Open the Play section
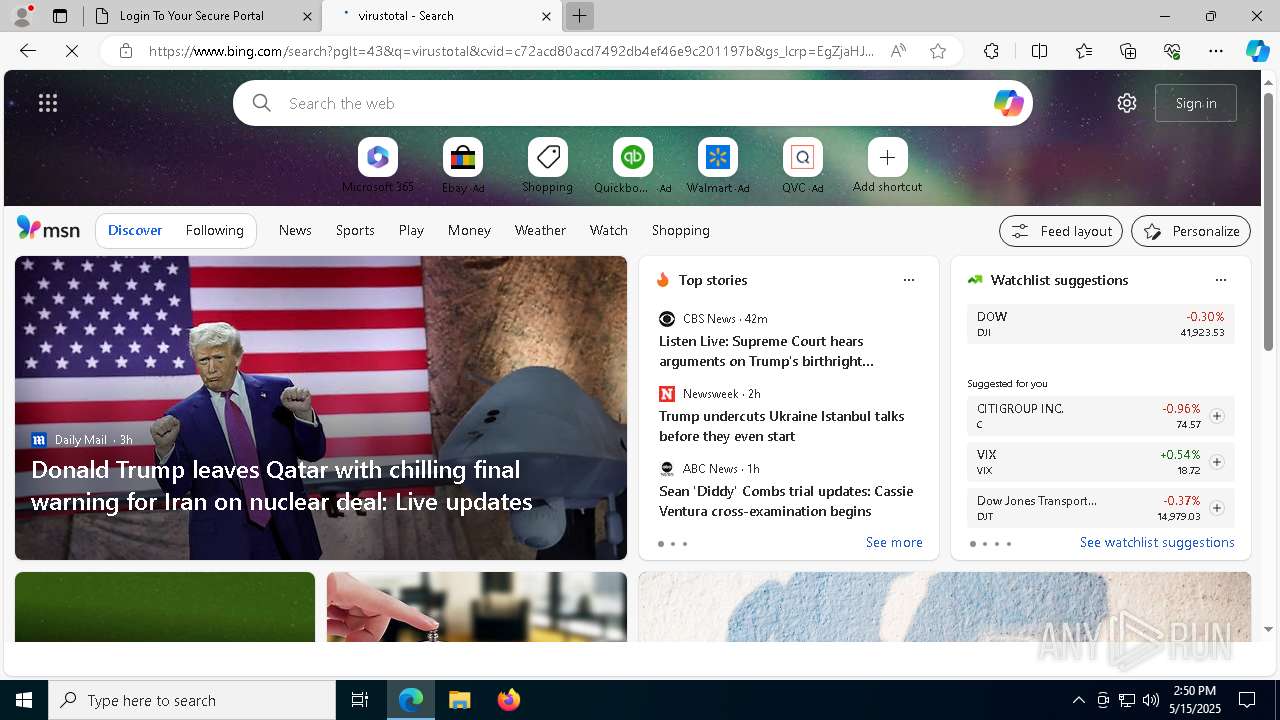Screen dimensions: 1280x720 [x=411, y=230]
